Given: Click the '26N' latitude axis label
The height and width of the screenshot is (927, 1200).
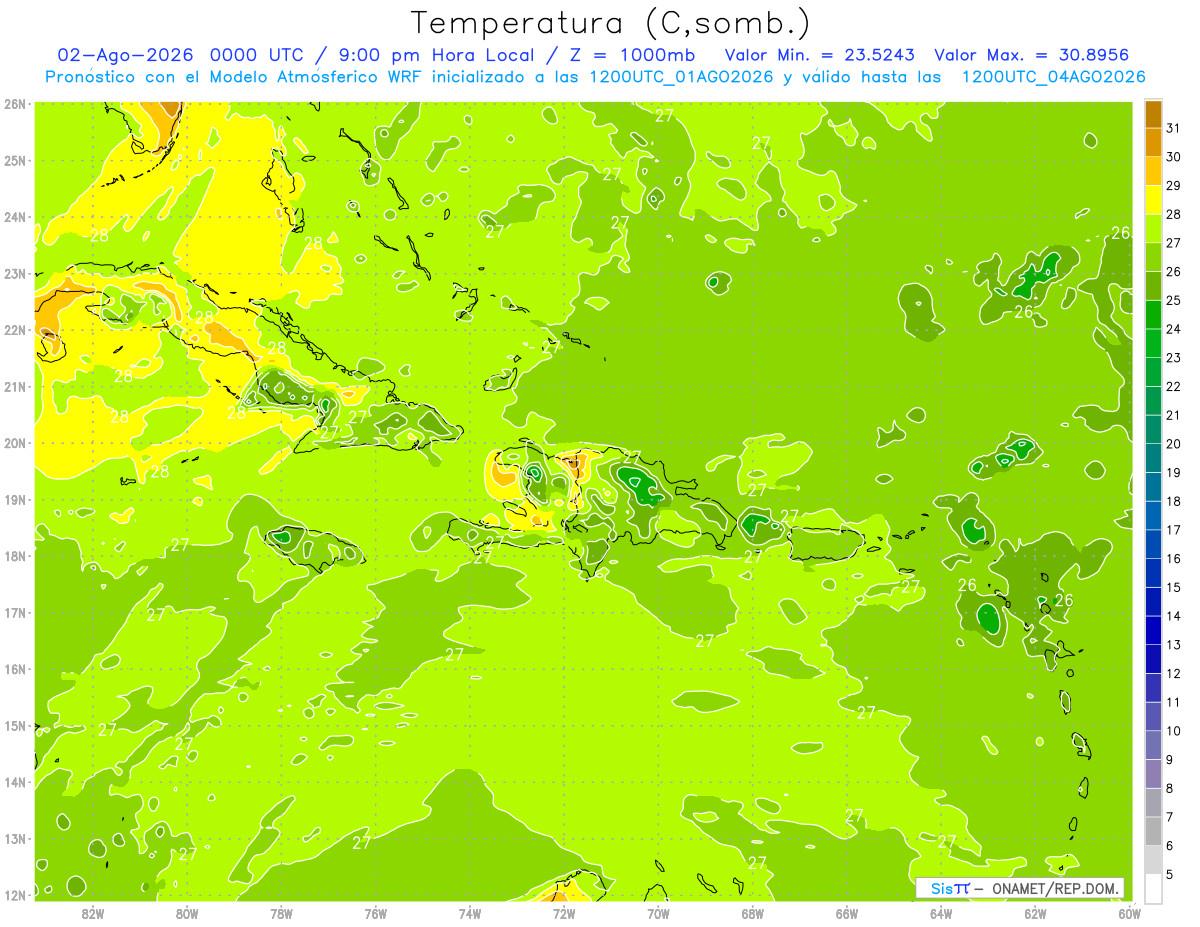Looking at the screenshot, I should (x=15, y=103).
